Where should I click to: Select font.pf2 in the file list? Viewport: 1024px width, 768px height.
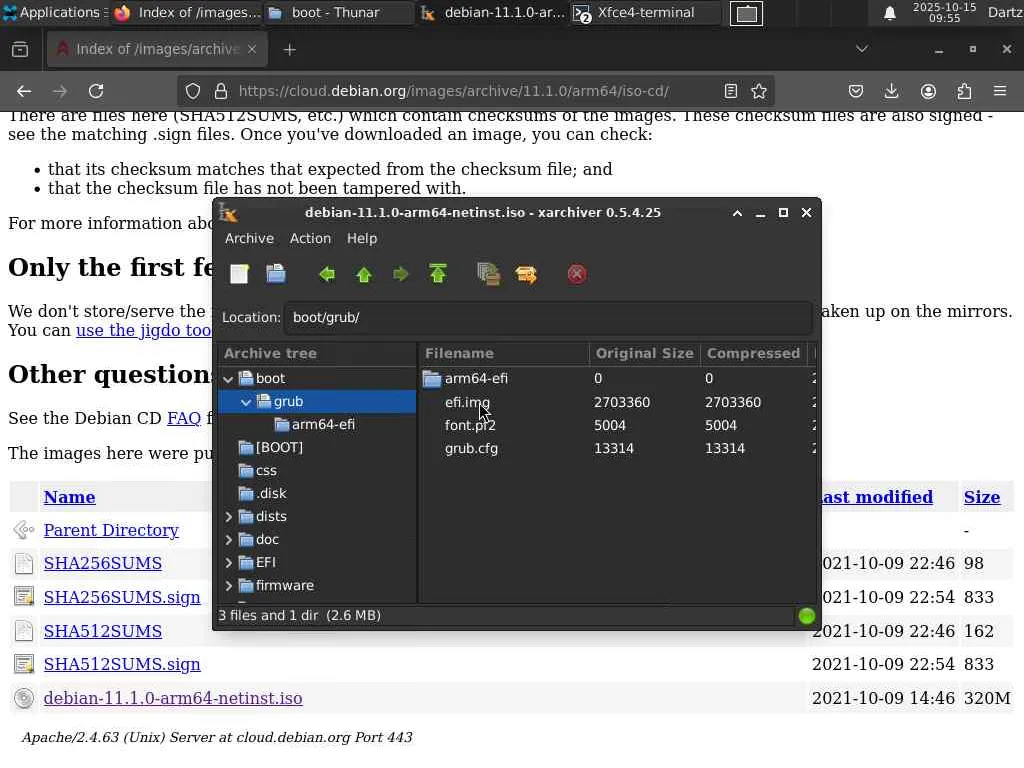click(x=470, y=425)
